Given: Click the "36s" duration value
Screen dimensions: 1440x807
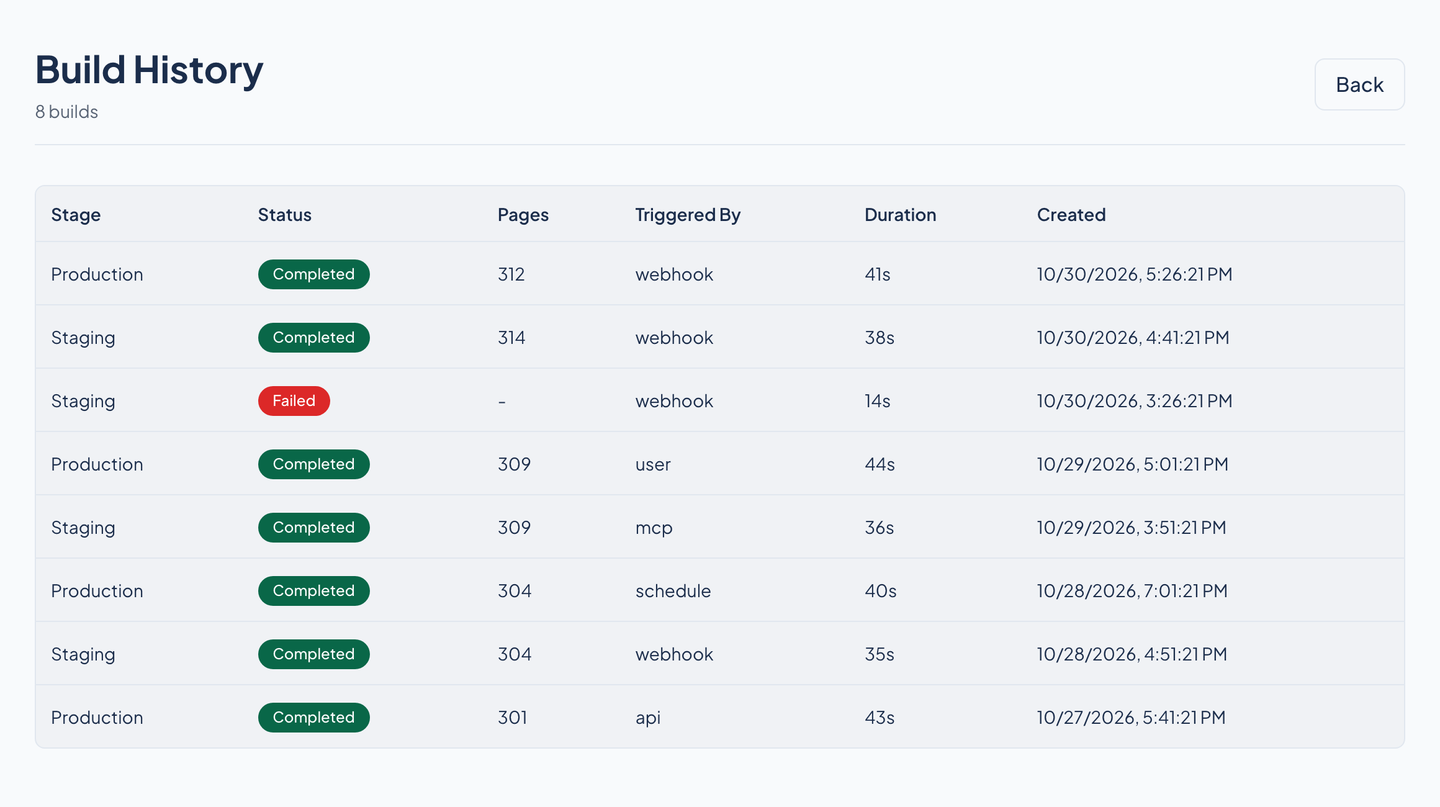Looking at the screenshot, I should (x=880, y=528).
